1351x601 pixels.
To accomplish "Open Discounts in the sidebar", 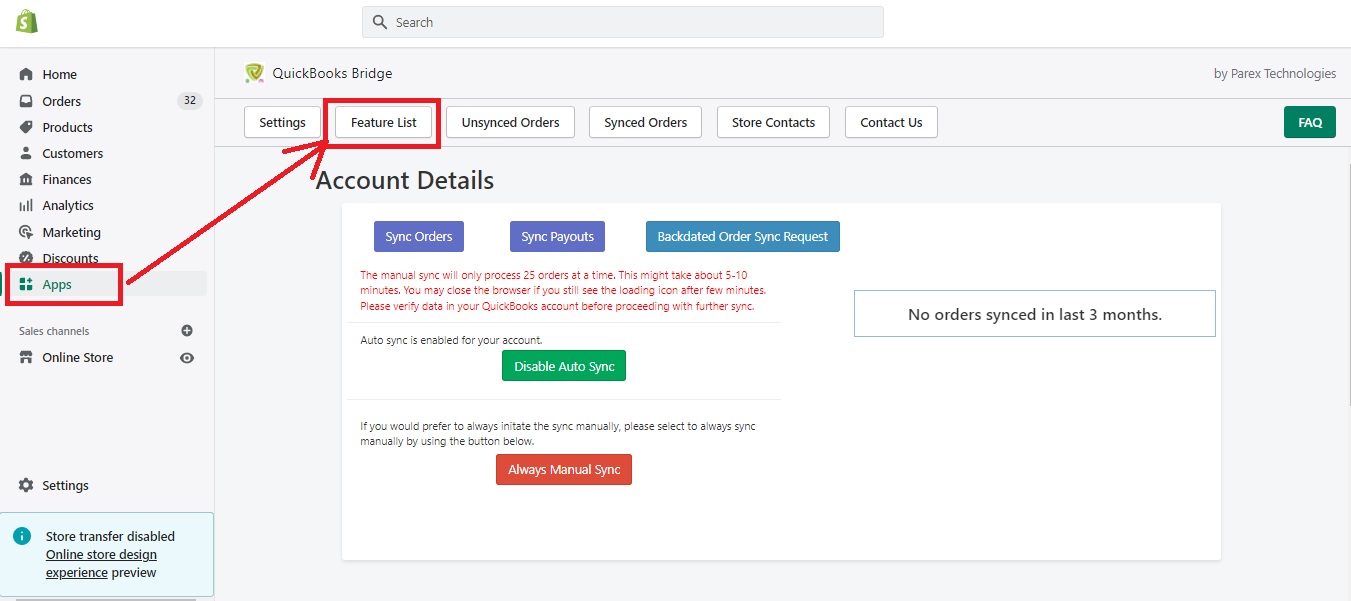I will pos(70,258).
